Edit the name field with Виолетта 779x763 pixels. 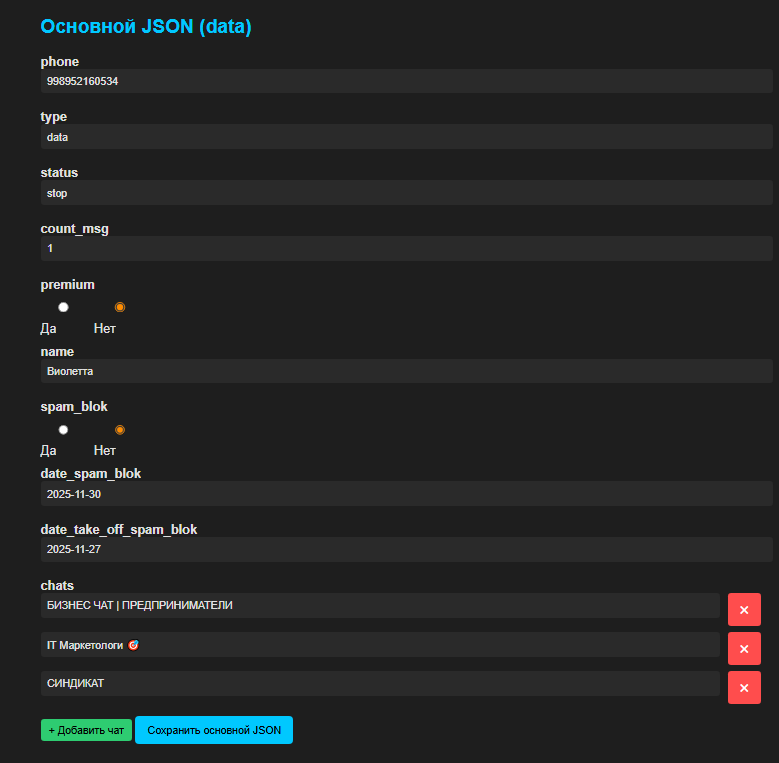coord(406,371)
